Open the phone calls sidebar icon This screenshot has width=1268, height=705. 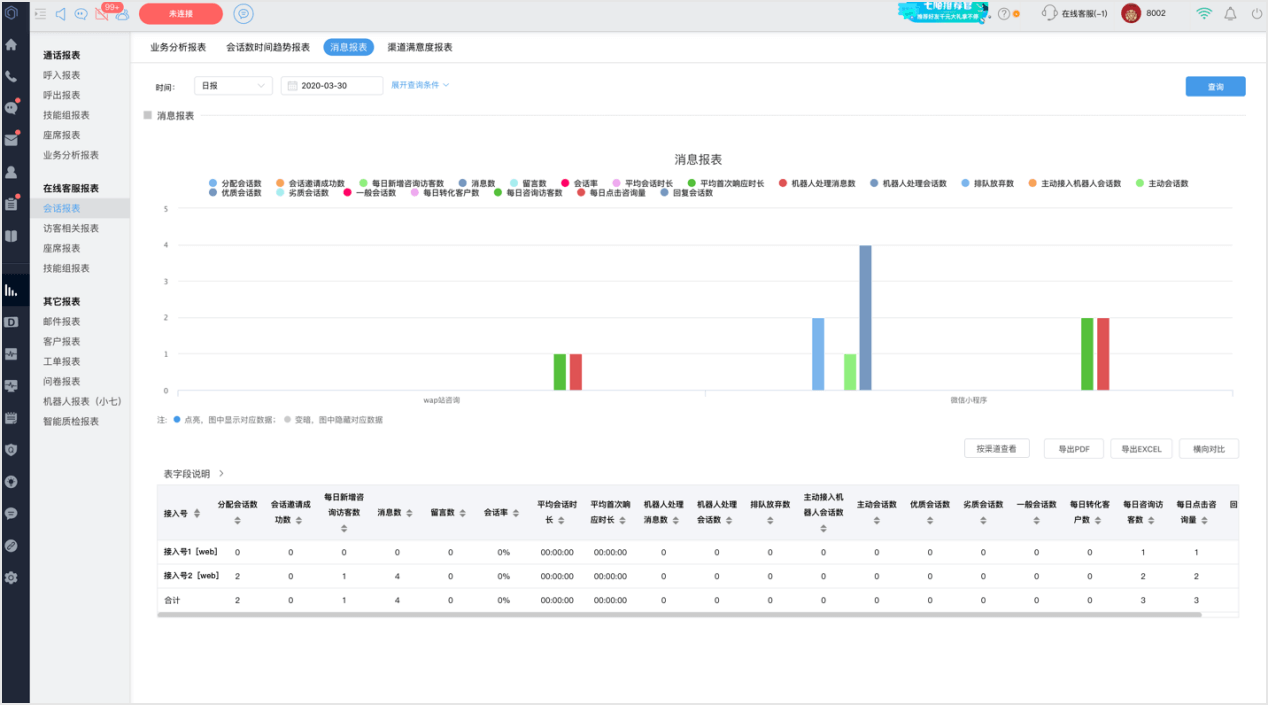point(11,76)
